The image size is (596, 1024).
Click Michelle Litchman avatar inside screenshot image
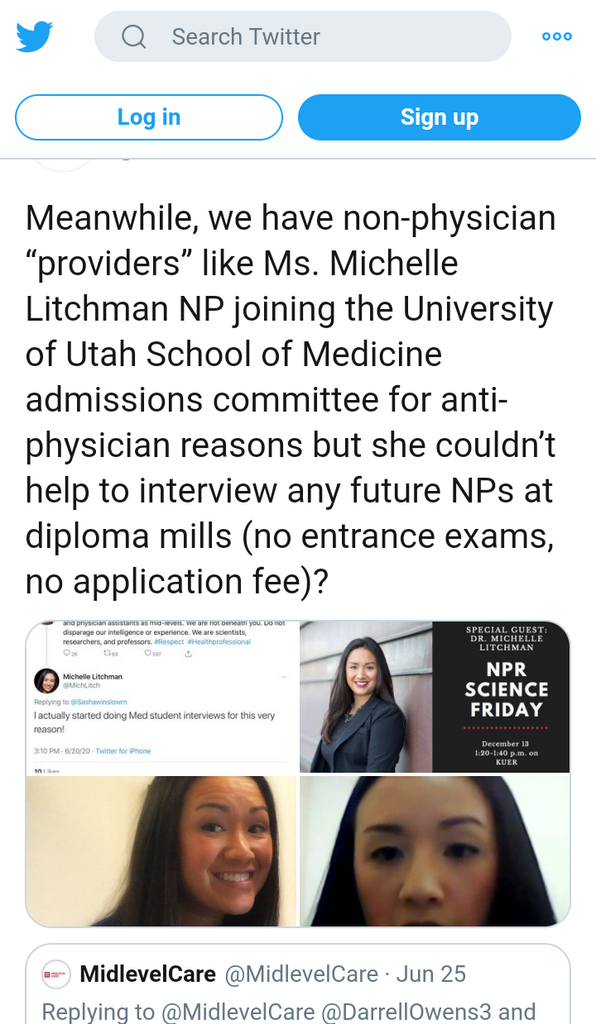click(x=46, y=680)
